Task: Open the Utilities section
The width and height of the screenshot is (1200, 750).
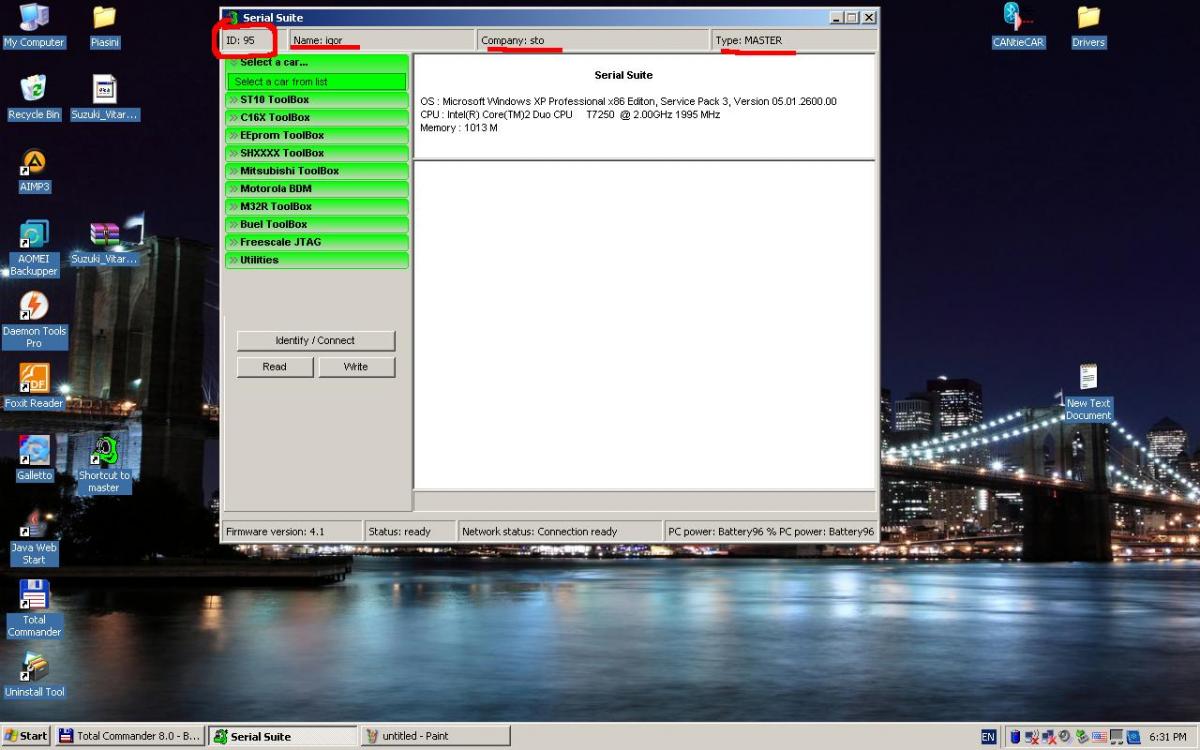Action: (x=317, y=260)
